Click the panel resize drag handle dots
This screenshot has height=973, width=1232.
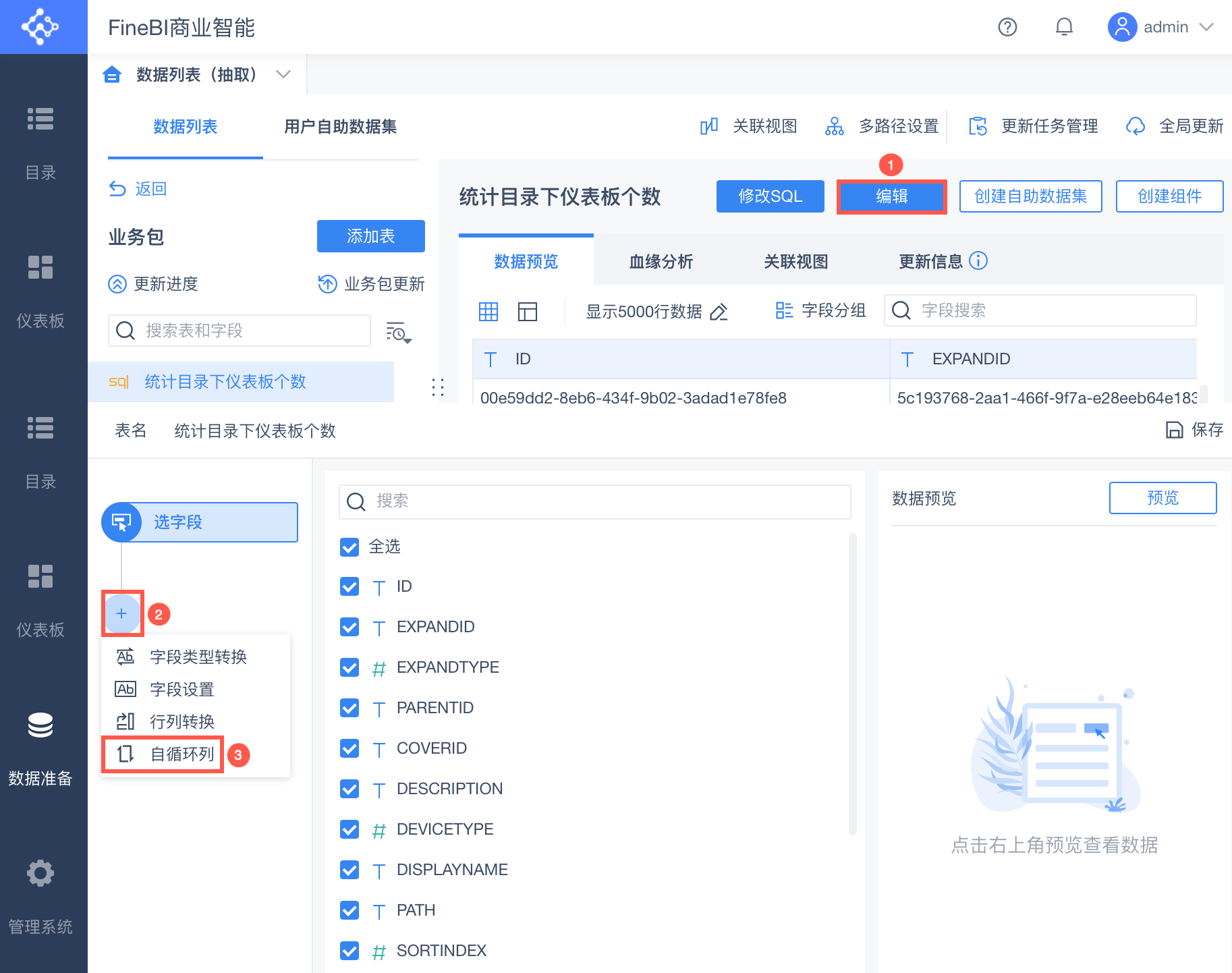tap(437, 387)
